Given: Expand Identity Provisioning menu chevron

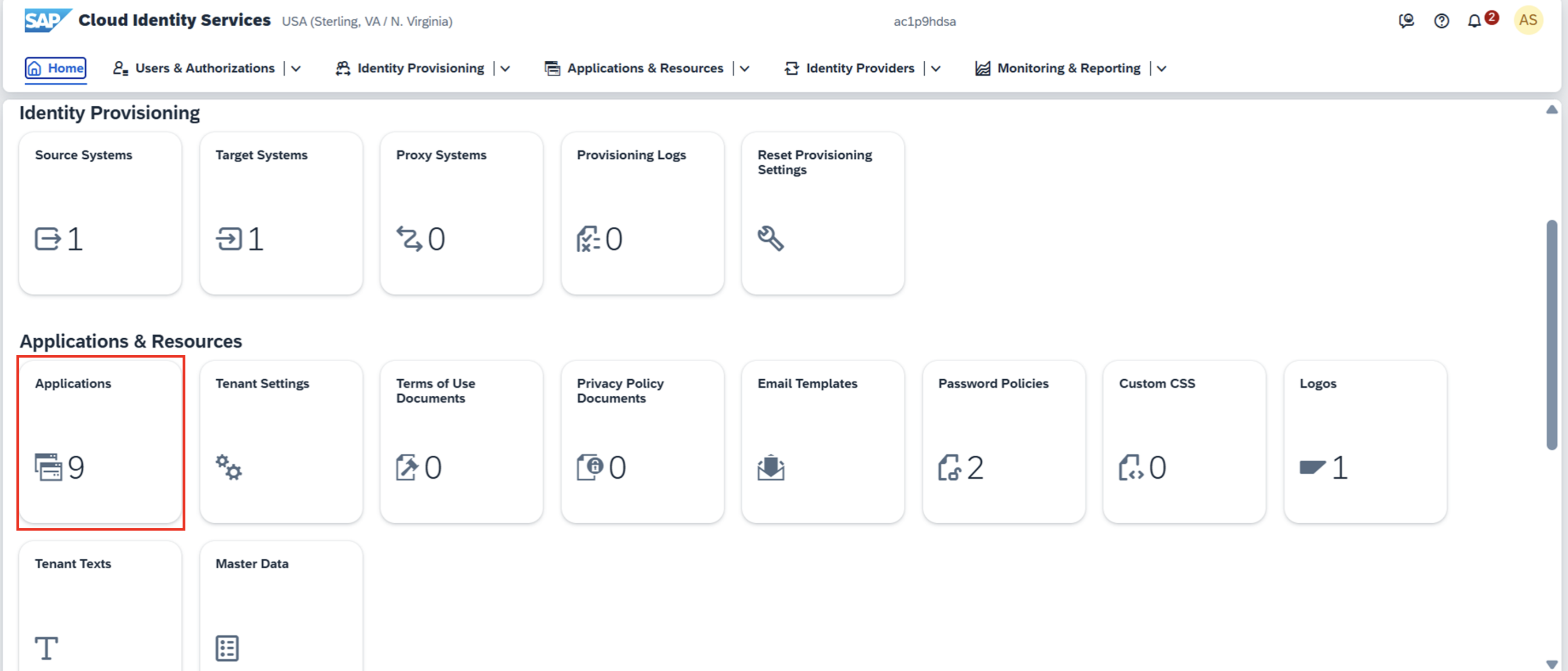Looking at the screenshot, I should click(505, 69).
